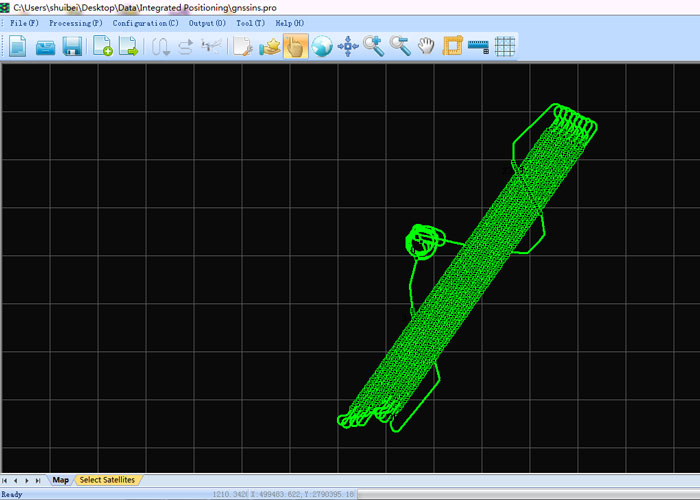Click the four-arrow move view icon
The image size is (700, 500).
click(x=348, y=46)
